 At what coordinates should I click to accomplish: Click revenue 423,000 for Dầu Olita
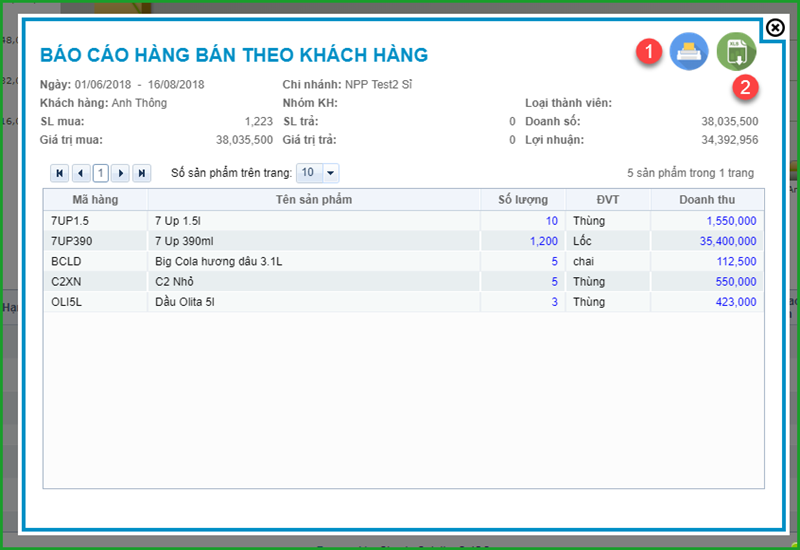(x=735, y=302)
